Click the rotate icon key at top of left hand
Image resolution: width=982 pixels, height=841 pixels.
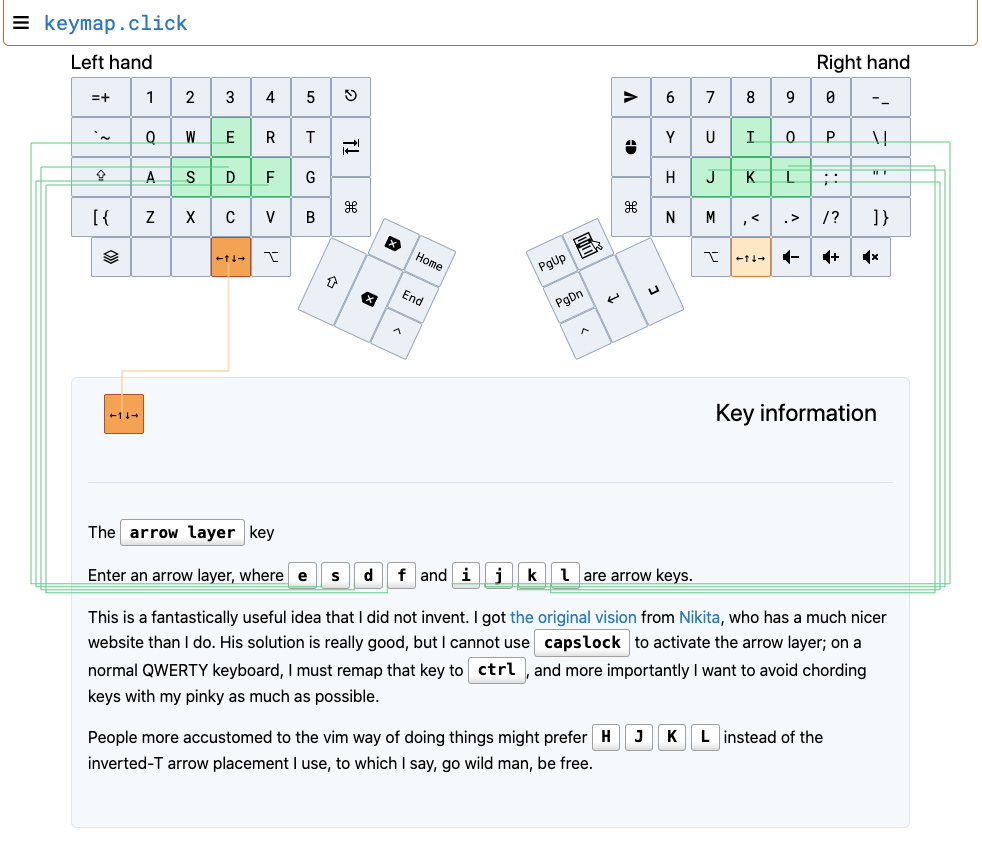[350, 97]
